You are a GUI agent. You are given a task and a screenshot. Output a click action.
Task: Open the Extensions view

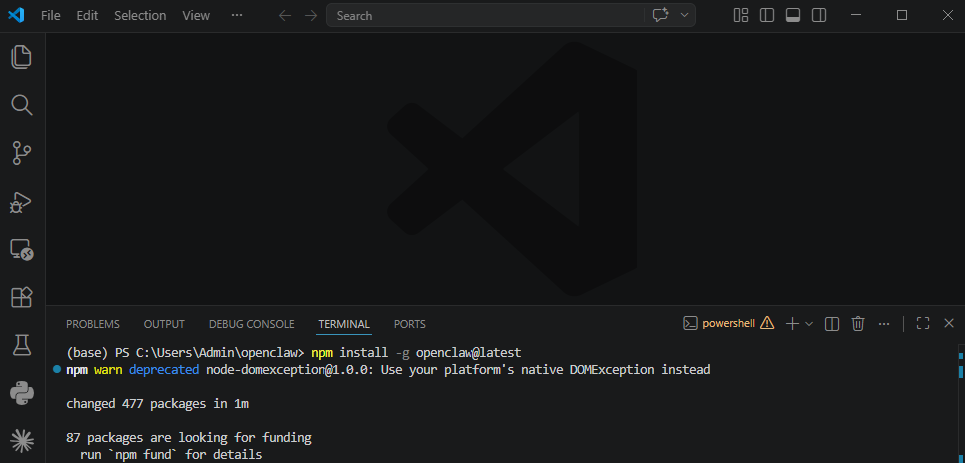pos(22,297)
